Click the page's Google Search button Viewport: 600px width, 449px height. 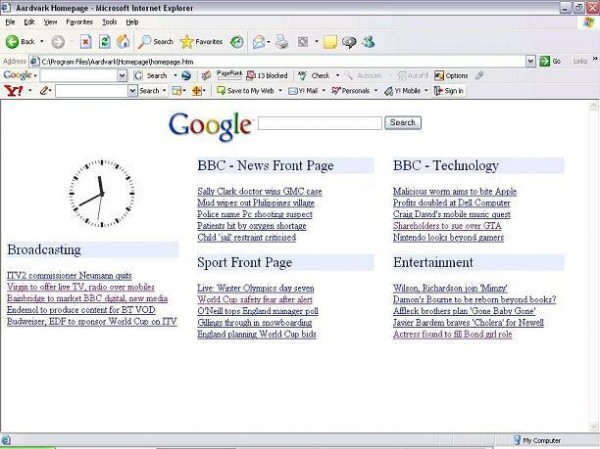click(403, 122)
